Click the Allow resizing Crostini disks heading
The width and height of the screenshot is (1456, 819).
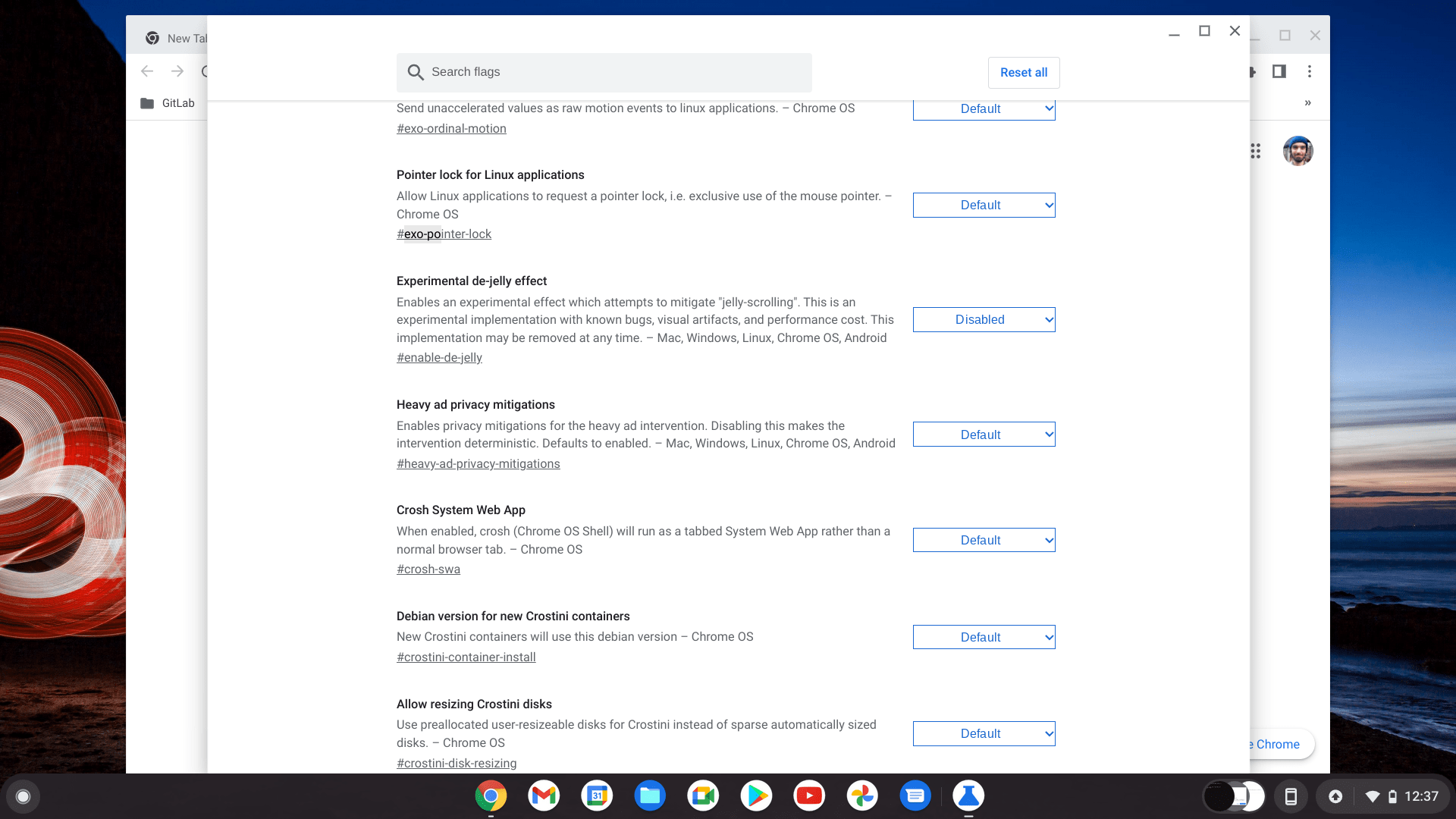474,704
